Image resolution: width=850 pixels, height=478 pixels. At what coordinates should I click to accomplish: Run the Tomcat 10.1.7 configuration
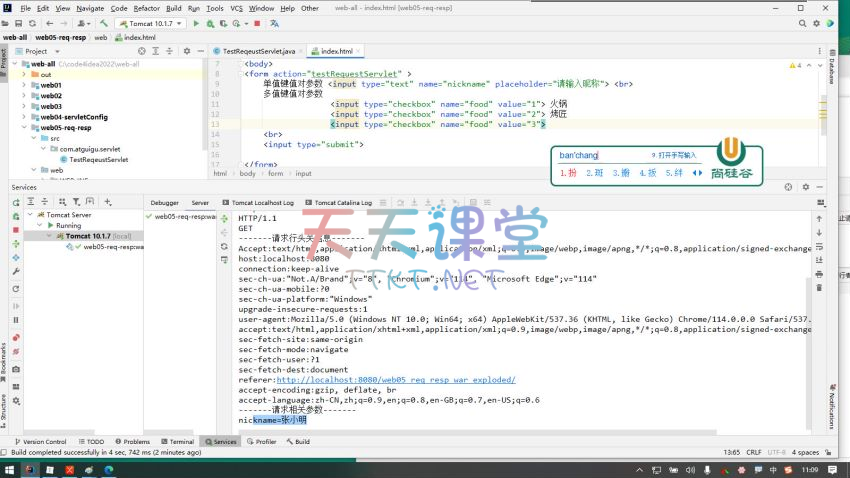196,22
